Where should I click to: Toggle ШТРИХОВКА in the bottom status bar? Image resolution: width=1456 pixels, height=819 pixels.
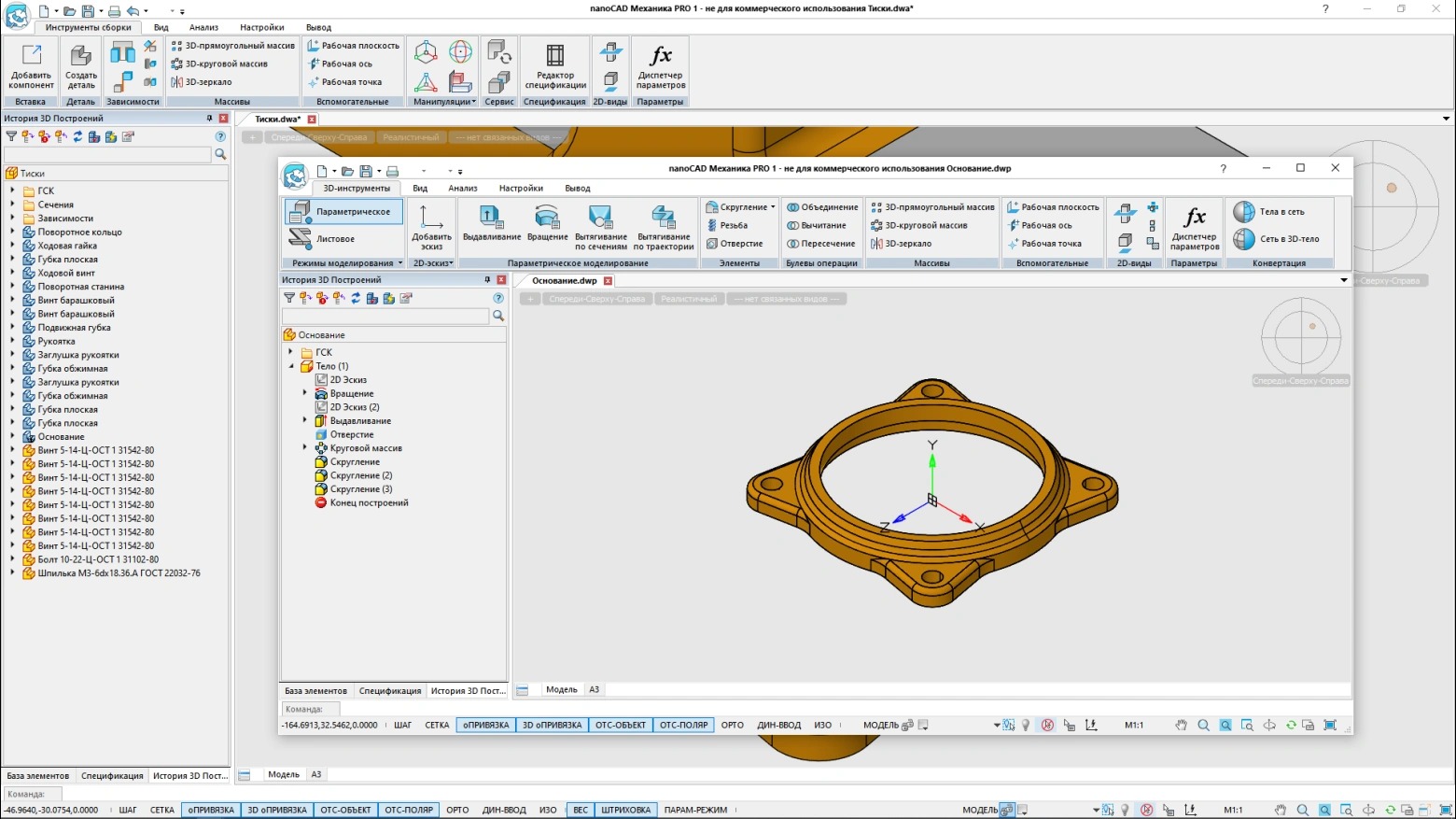pyautogui.click(x=625, y=811)
